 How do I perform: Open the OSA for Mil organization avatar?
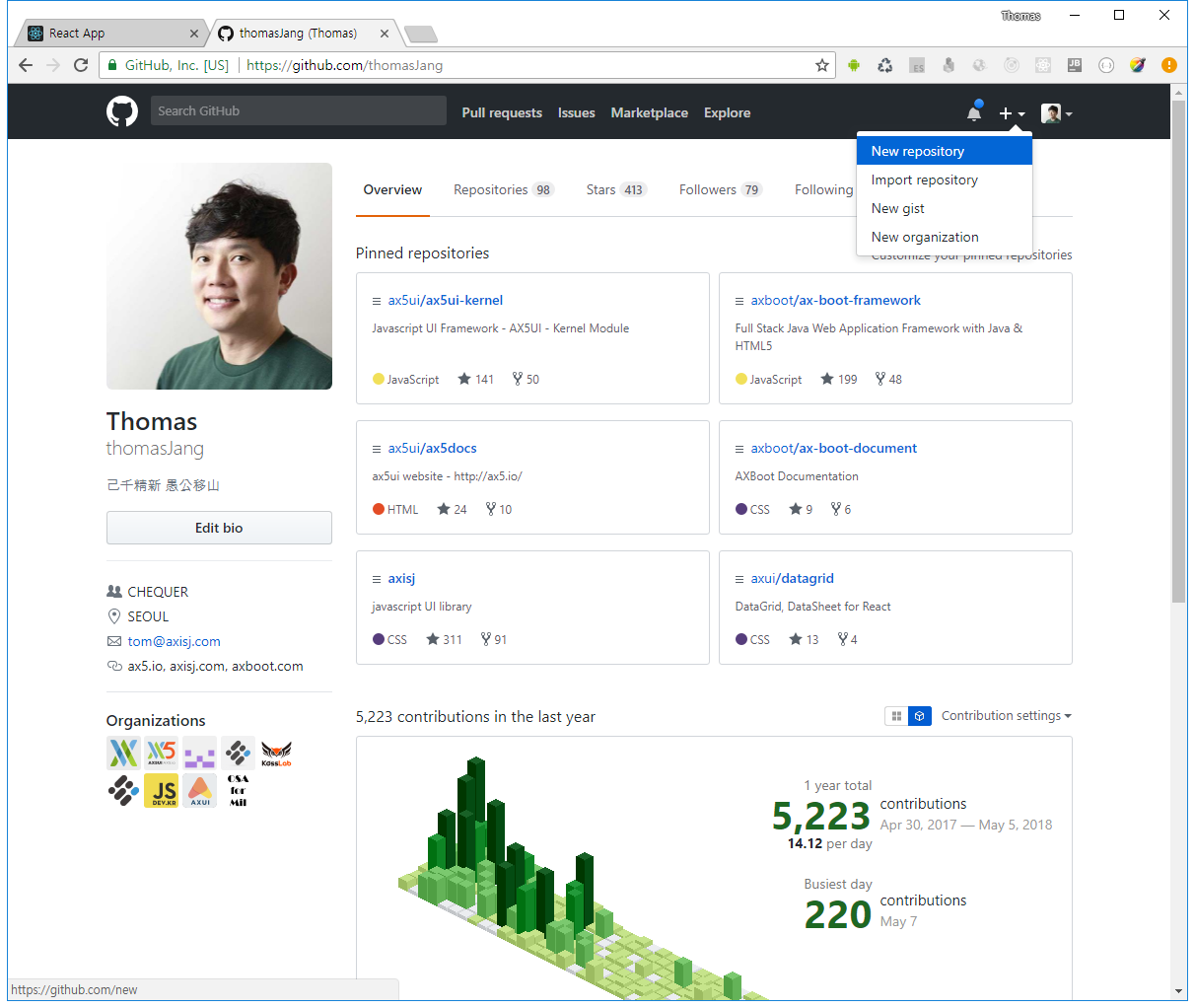238,791
